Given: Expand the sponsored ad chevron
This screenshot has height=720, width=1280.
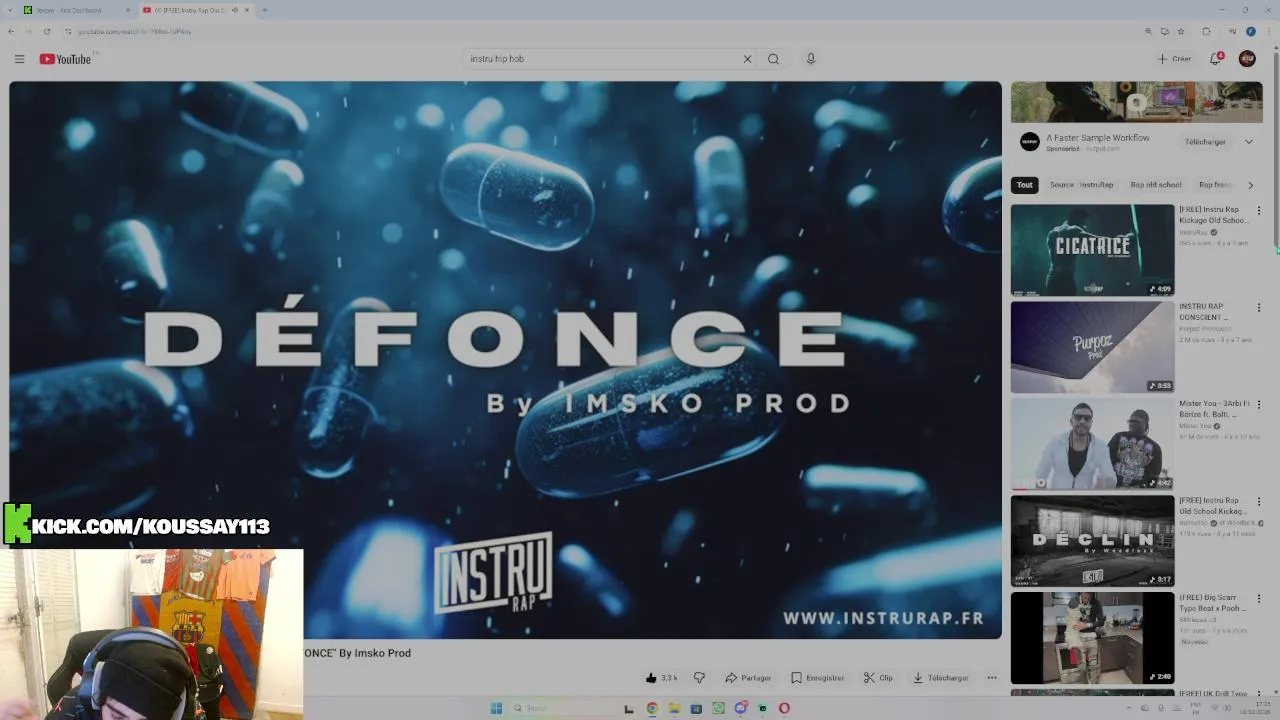Looking at the screenshot, I should (x=1248, y=142).
